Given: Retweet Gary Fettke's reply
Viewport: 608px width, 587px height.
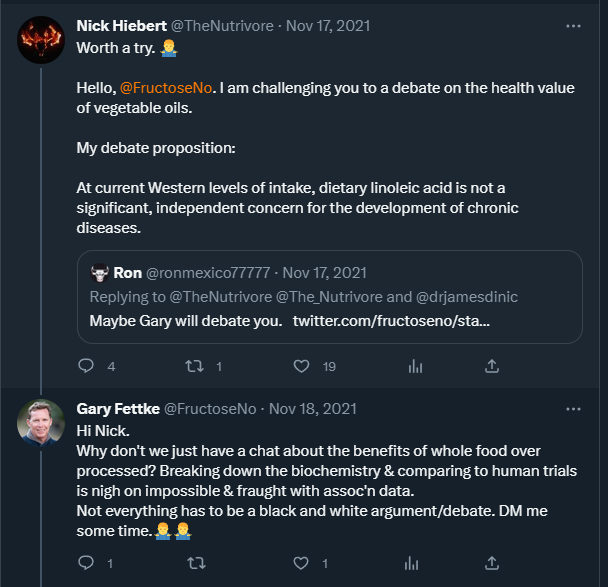Looking at the screenshot, I should (194, 564).
